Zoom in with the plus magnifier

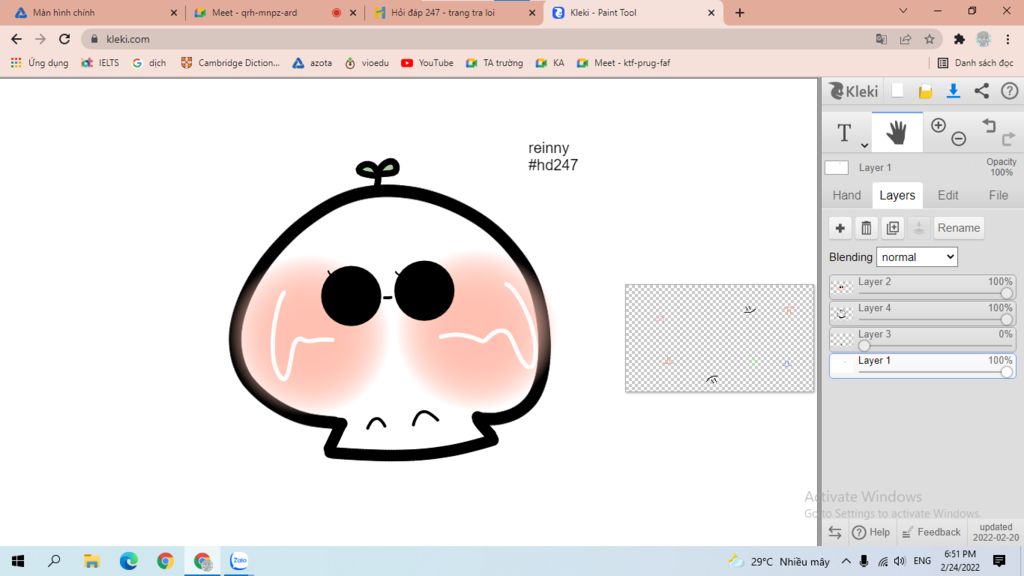pyautogui.click(x=938, y=125)
